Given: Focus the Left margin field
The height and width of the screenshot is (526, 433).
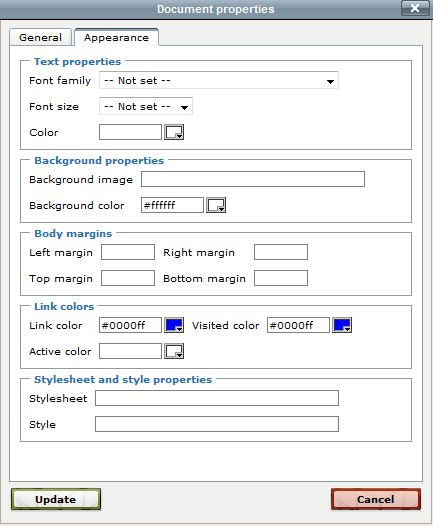Looking at the screenshot, I should point(128,252).
